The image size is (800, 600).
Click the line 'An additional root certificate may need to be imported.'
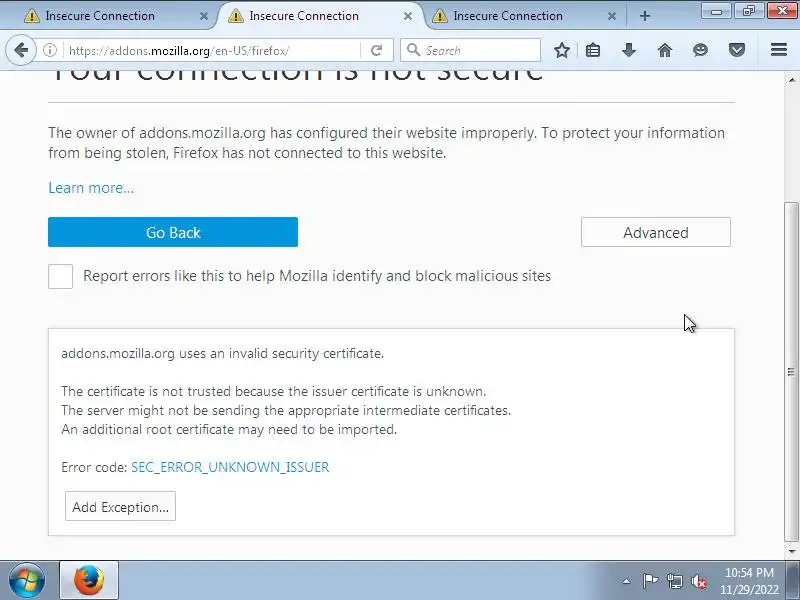coord(229,429)
